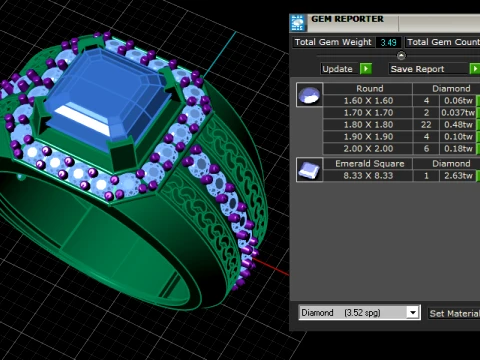Click the 0.18tw weight cell

click(x=458, y=149)
